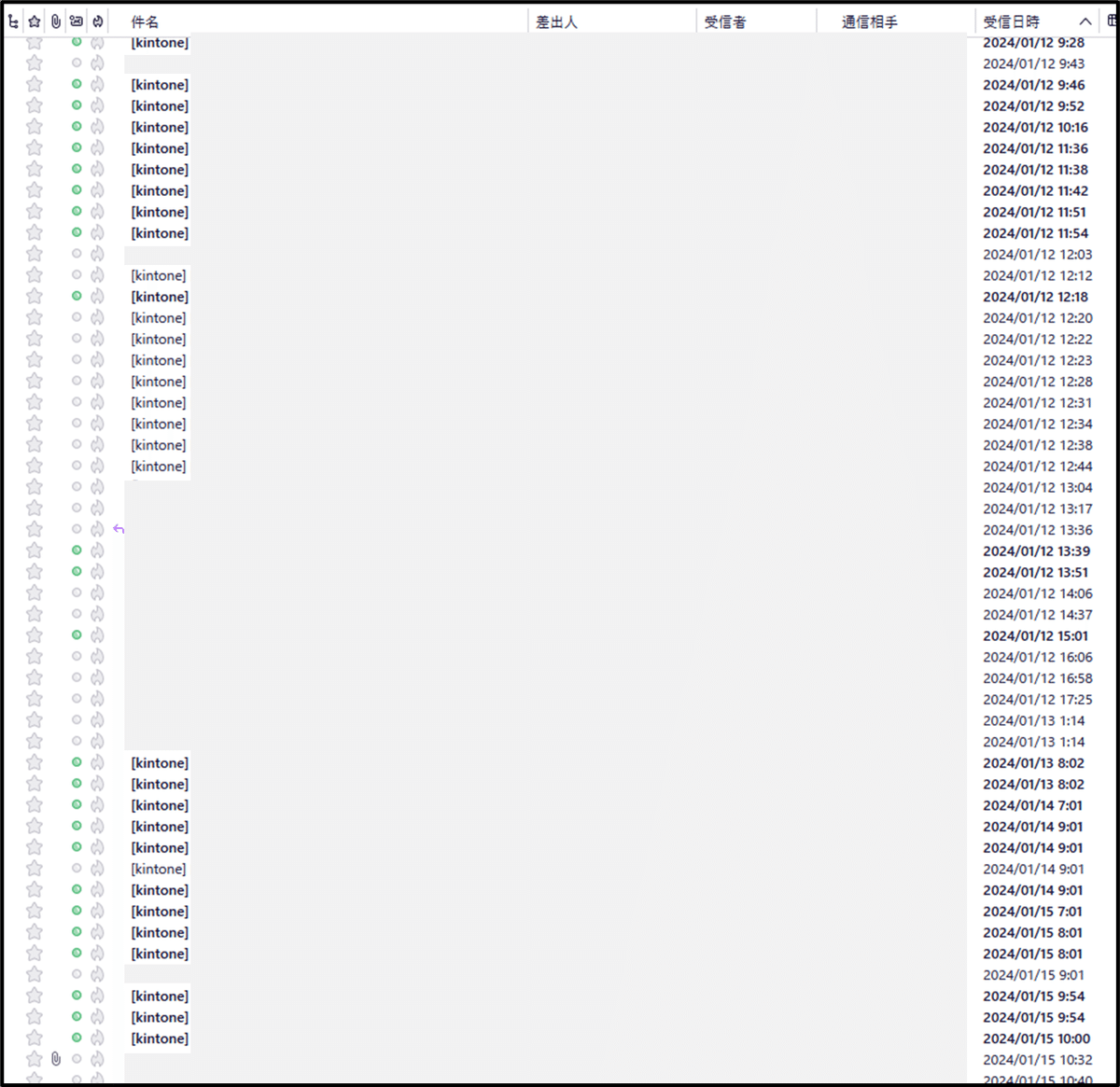Open the [kintone] message dated 2024/01/12 12:20
Screen dimensions: 1120x1087
pos(159,318)
